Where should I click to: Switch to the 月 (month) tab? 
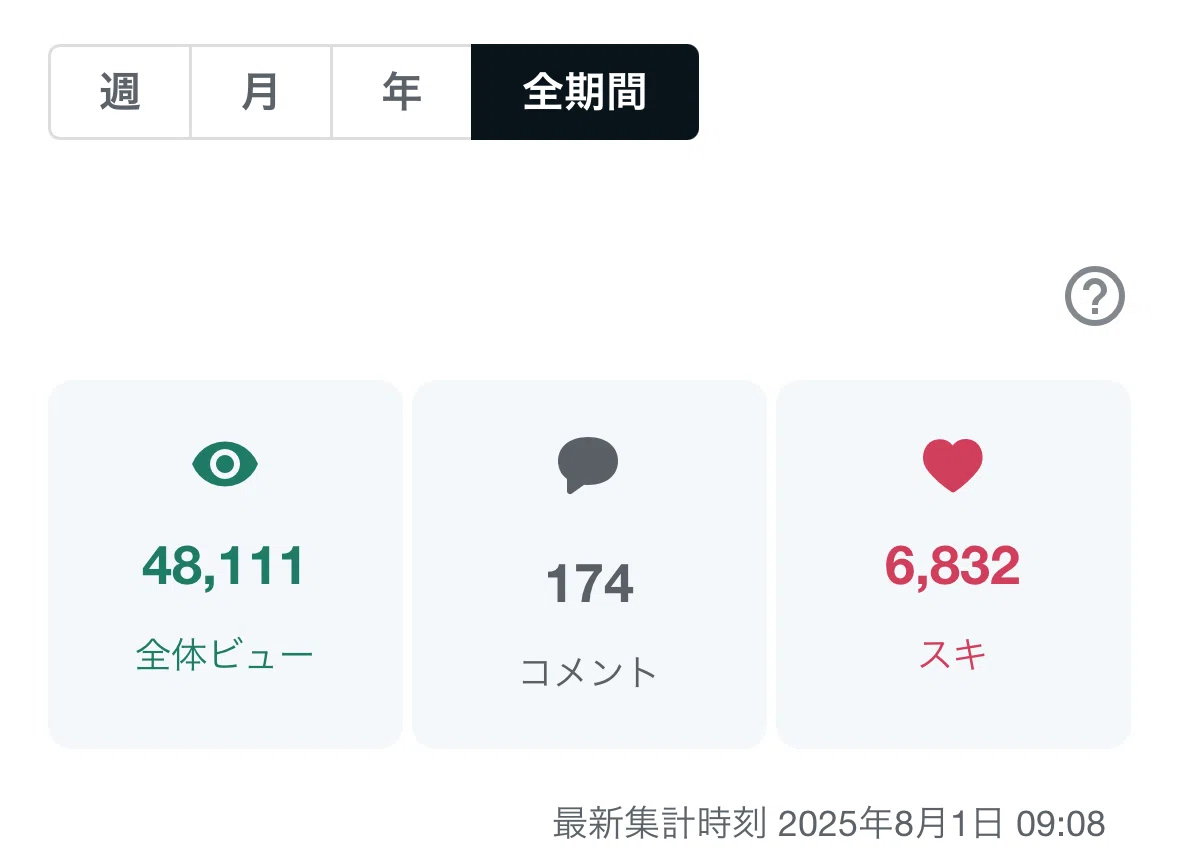[x=260, y=92]
